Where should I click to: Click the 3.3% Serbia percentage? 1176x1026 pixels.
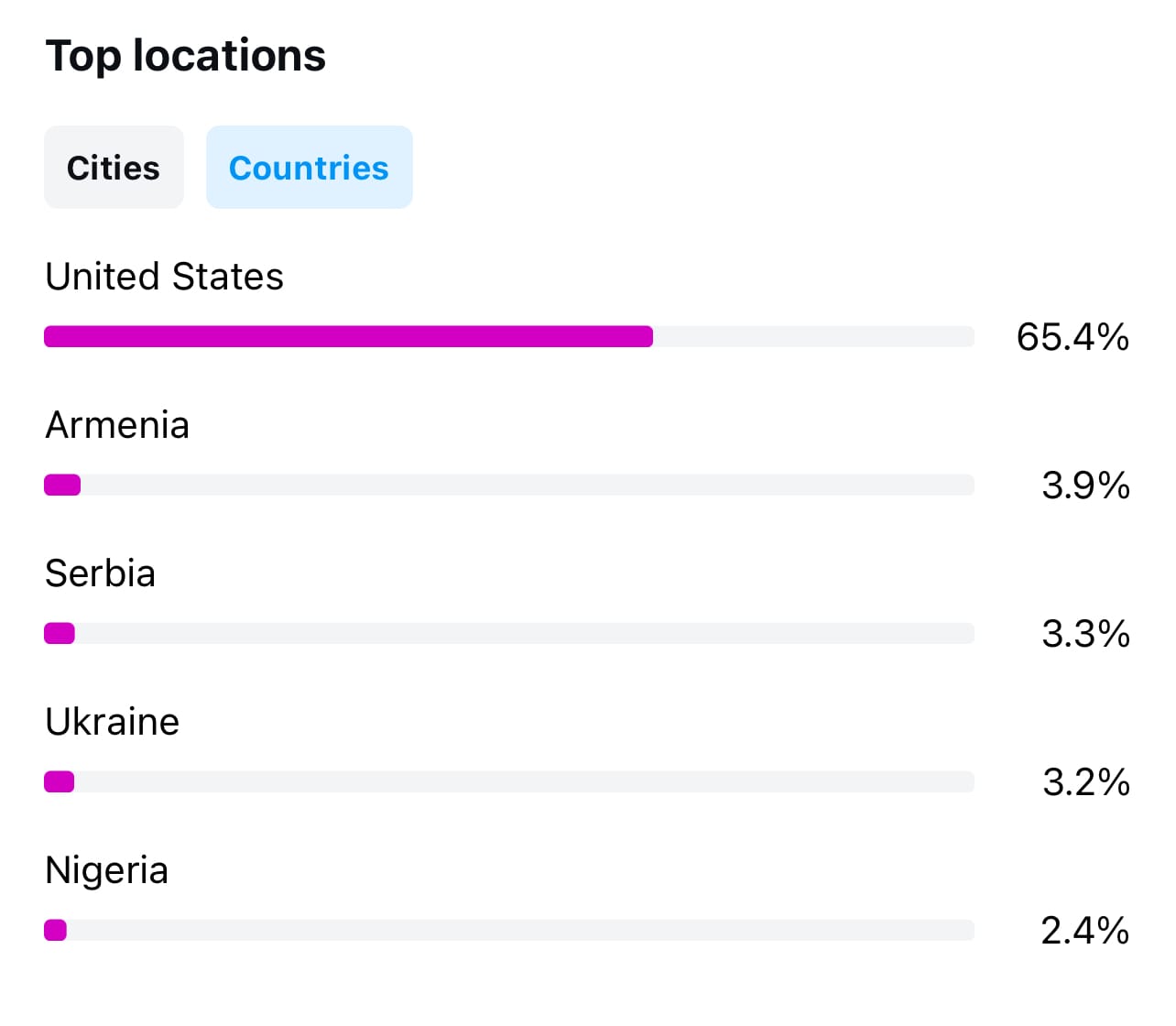pos(1085,634)
